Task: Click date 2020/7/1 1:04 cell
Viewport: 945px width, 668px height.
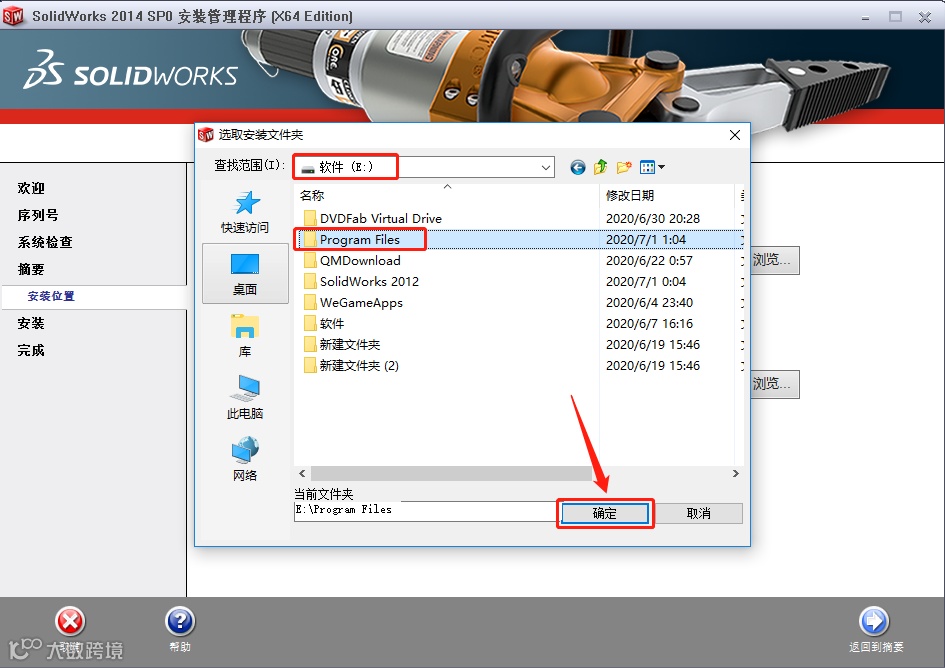Action: (x=645, y=239)
